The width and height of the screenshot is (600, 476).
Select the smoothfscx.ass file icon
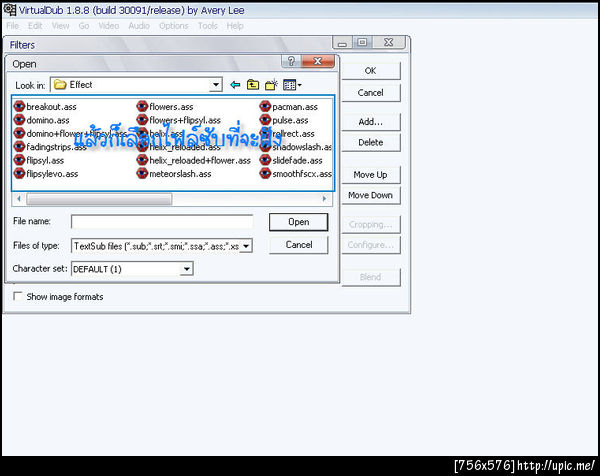point(265,173)
